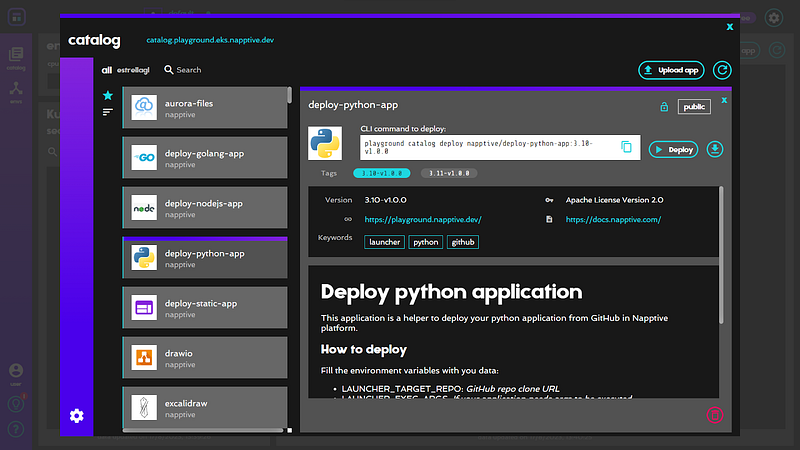Toggle the public visibility badge

click(694, 106)
